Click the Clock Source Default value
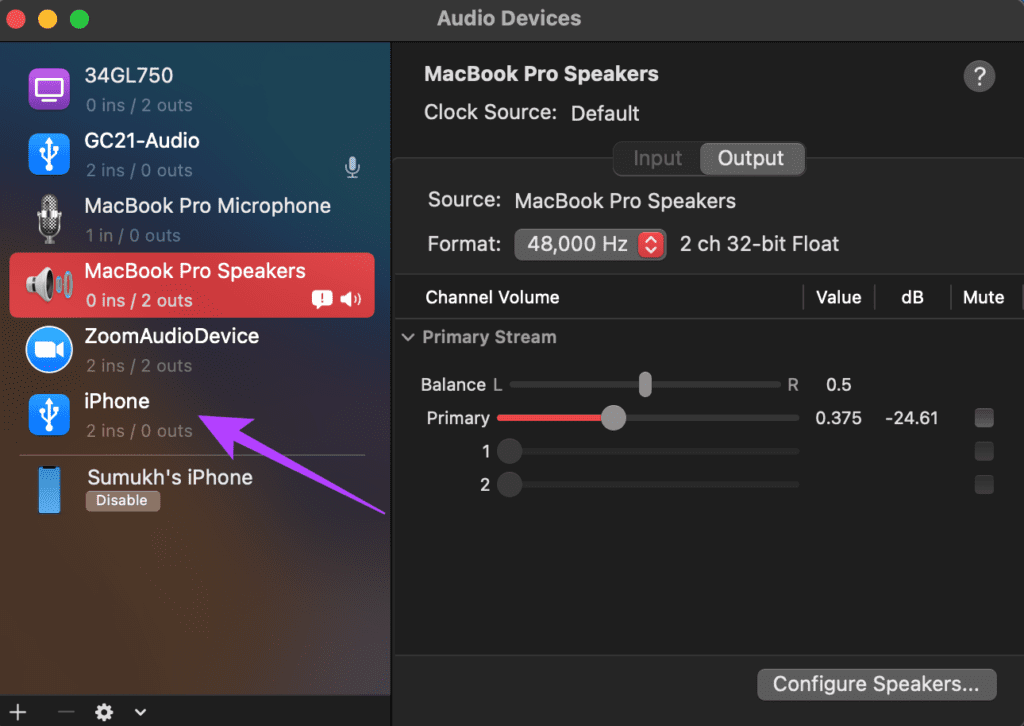 (x=605, y=114)
